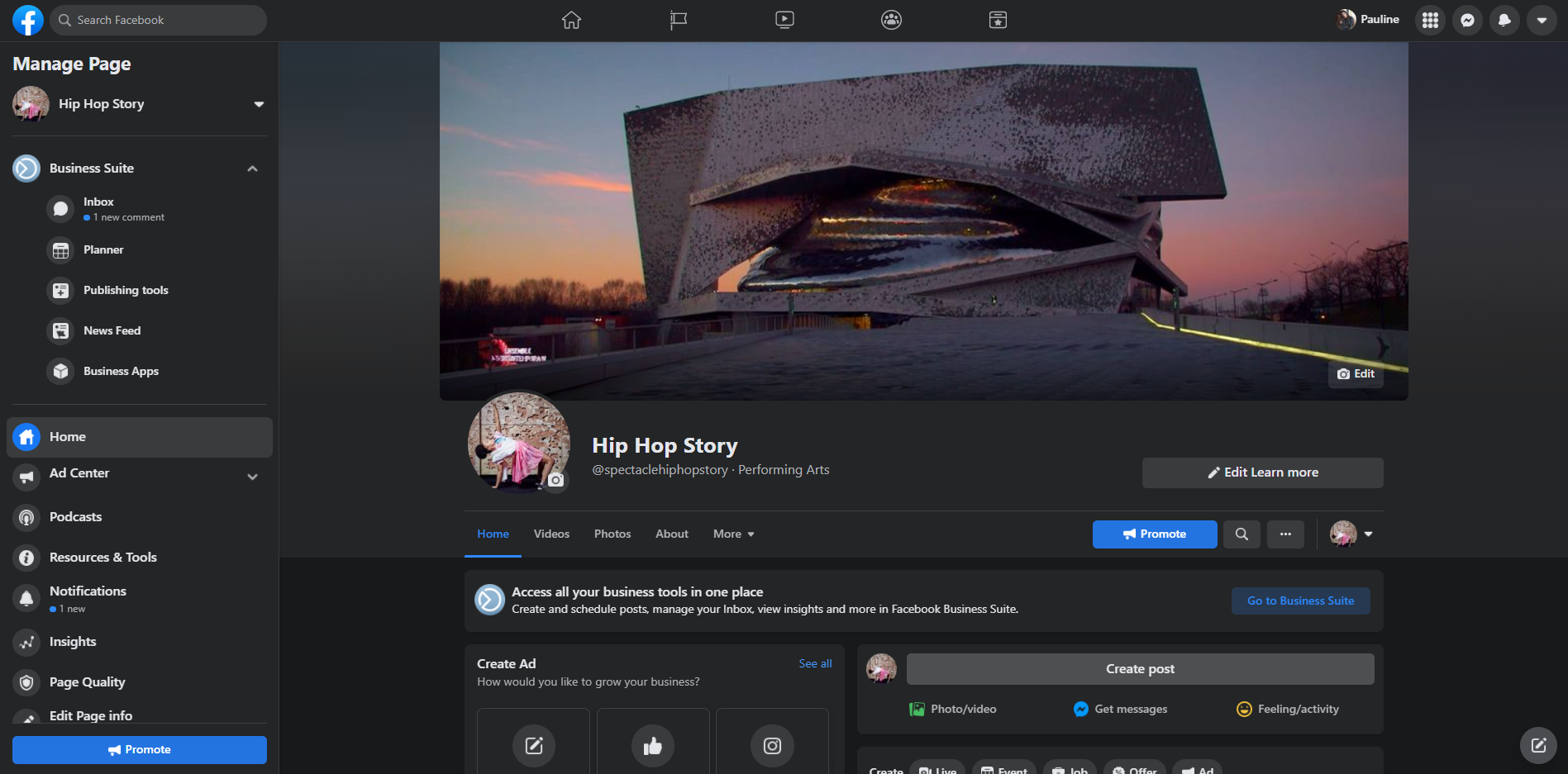Open the nine-dot menu grid icon
The width and height of the screenshot is (1568, 774).
(x=1430, y=20)
